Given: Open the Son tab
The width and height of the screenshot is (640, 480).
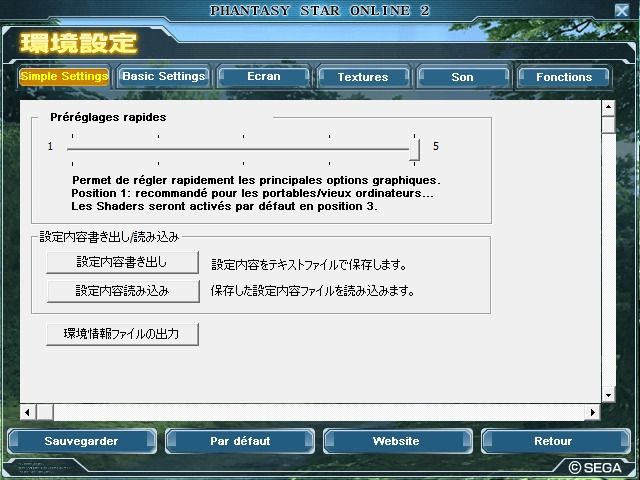Looking at the screenshot, I should tap(462, 77).
